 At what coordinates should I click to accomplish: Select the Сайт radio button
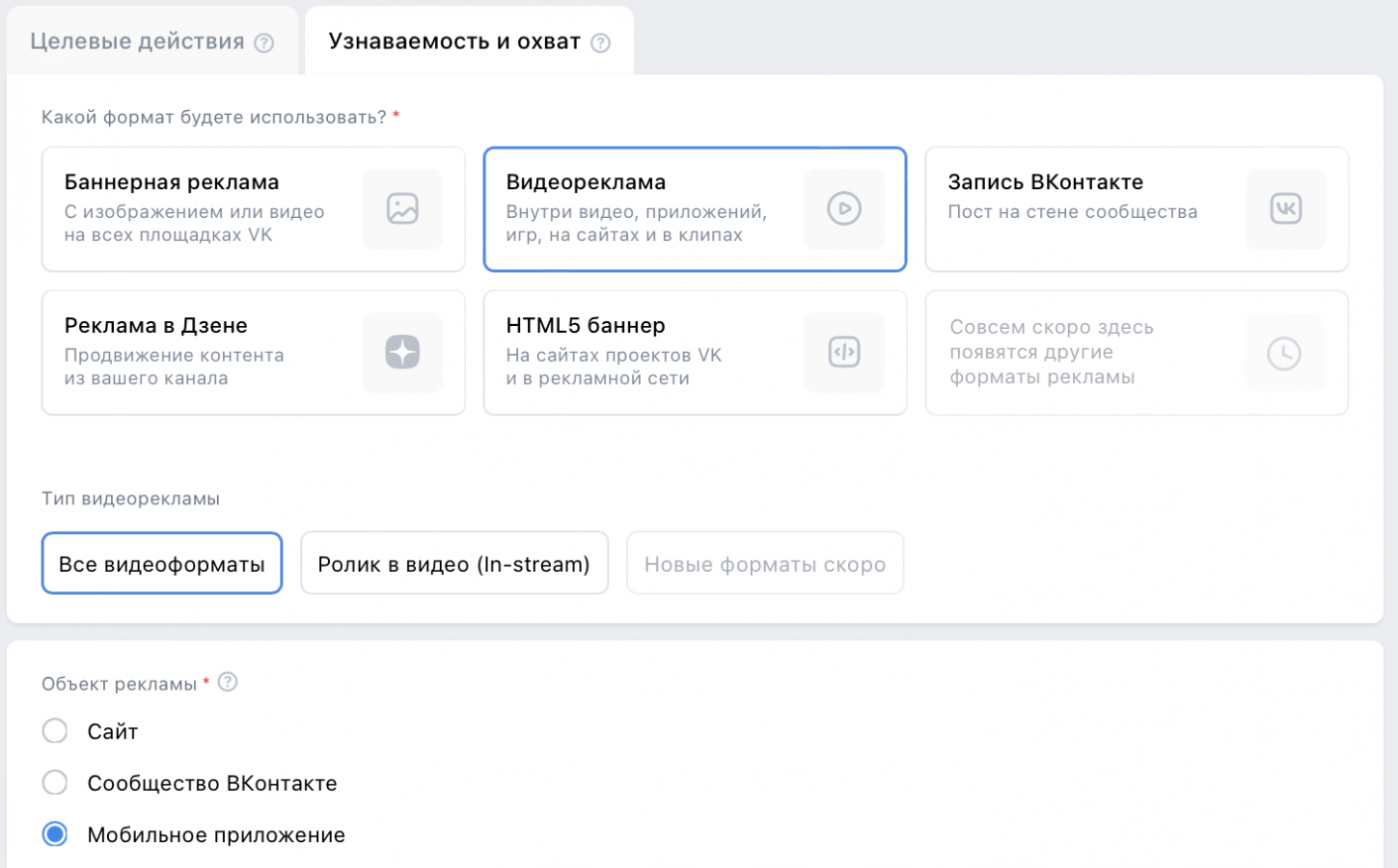[x=55, y=731]
